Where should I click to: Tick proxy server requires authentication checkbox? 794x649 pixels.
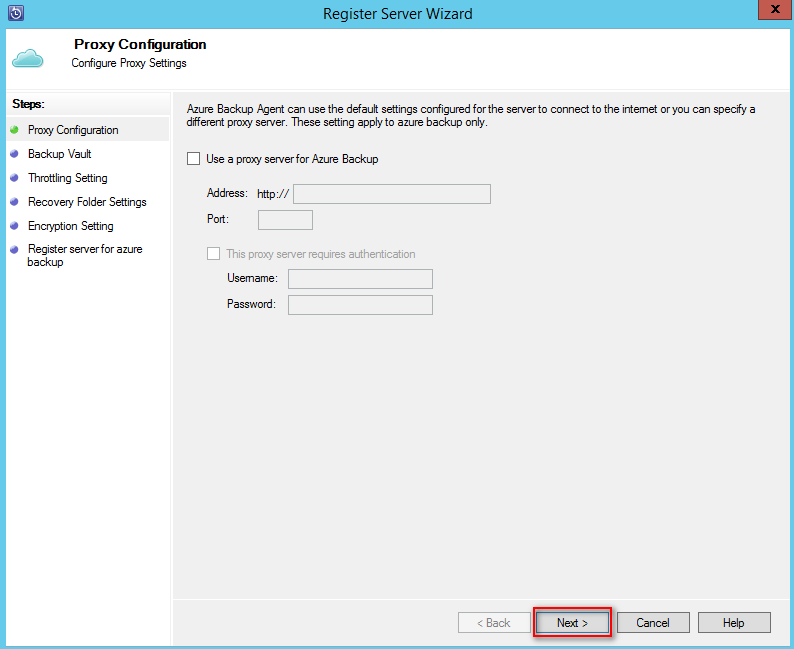(214, 254)
